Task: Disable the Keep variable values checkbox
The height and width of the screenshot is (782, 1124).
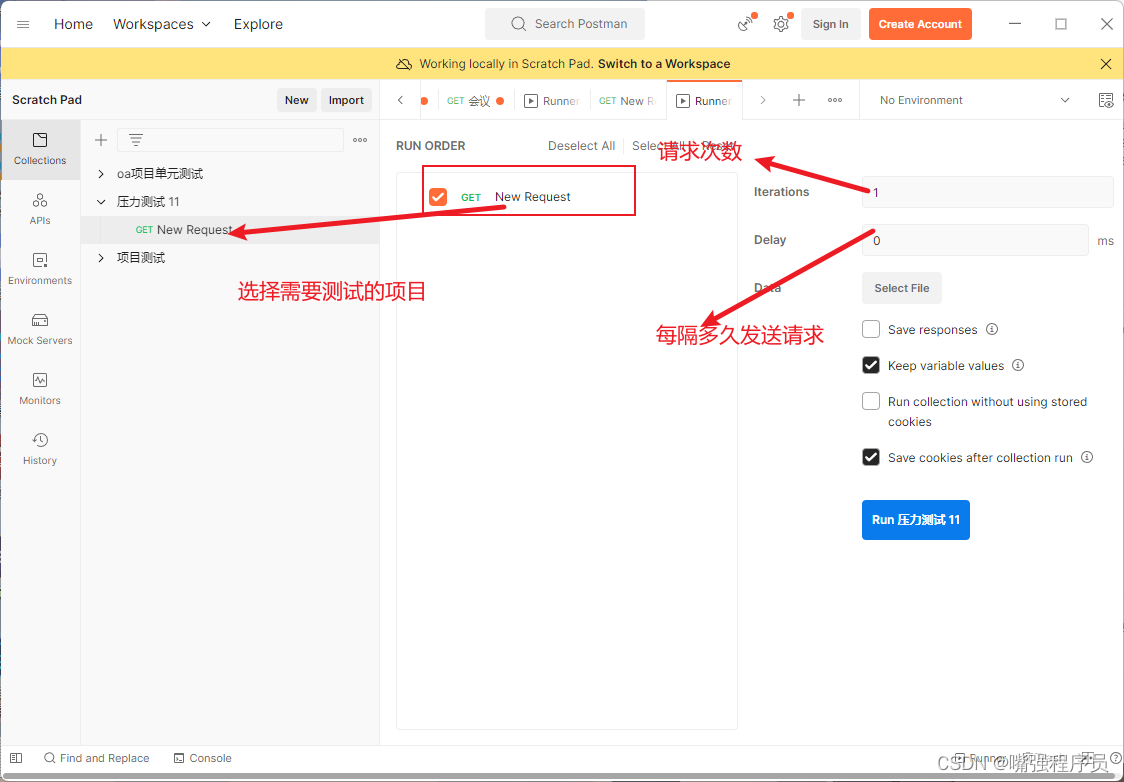Action: (871, 365)
